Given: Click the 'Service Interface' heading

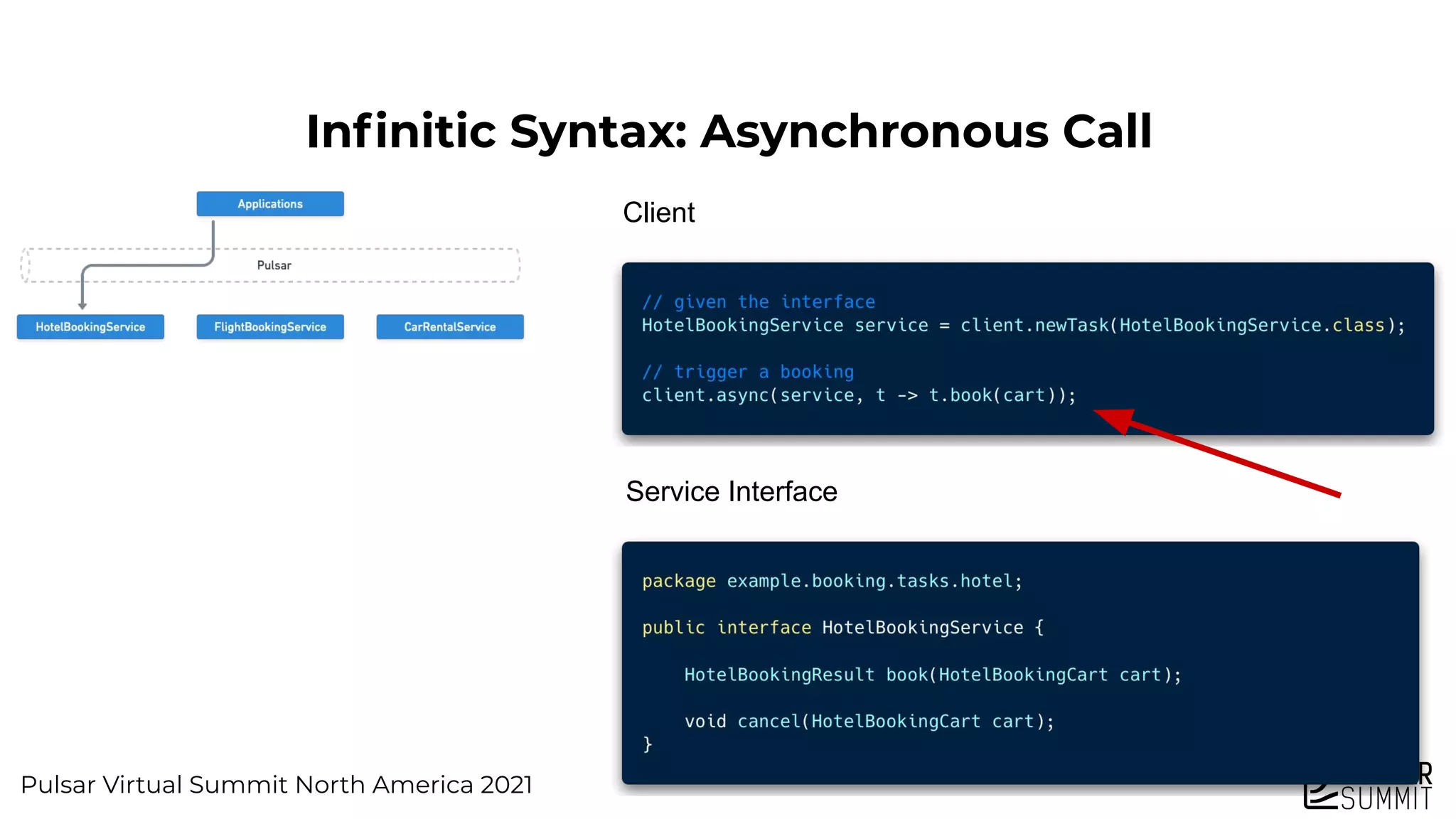Looking at the screenshot, I should pos(732,491).
